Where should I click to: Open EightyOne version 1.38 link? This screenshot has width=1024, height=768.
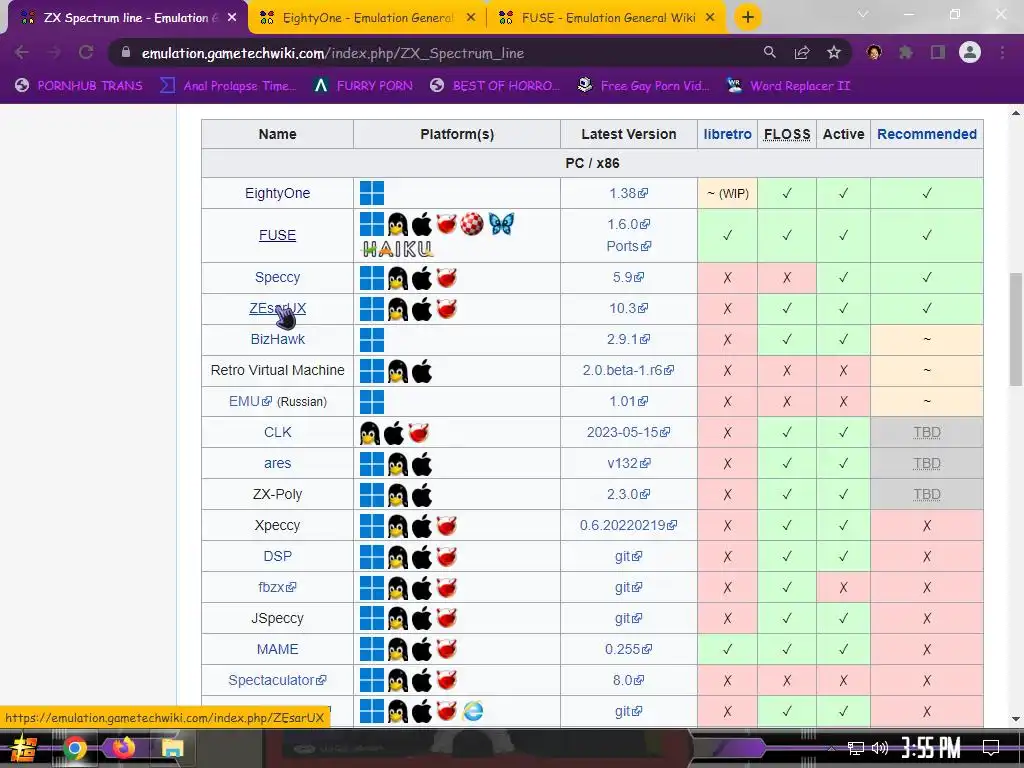(628, 193)
